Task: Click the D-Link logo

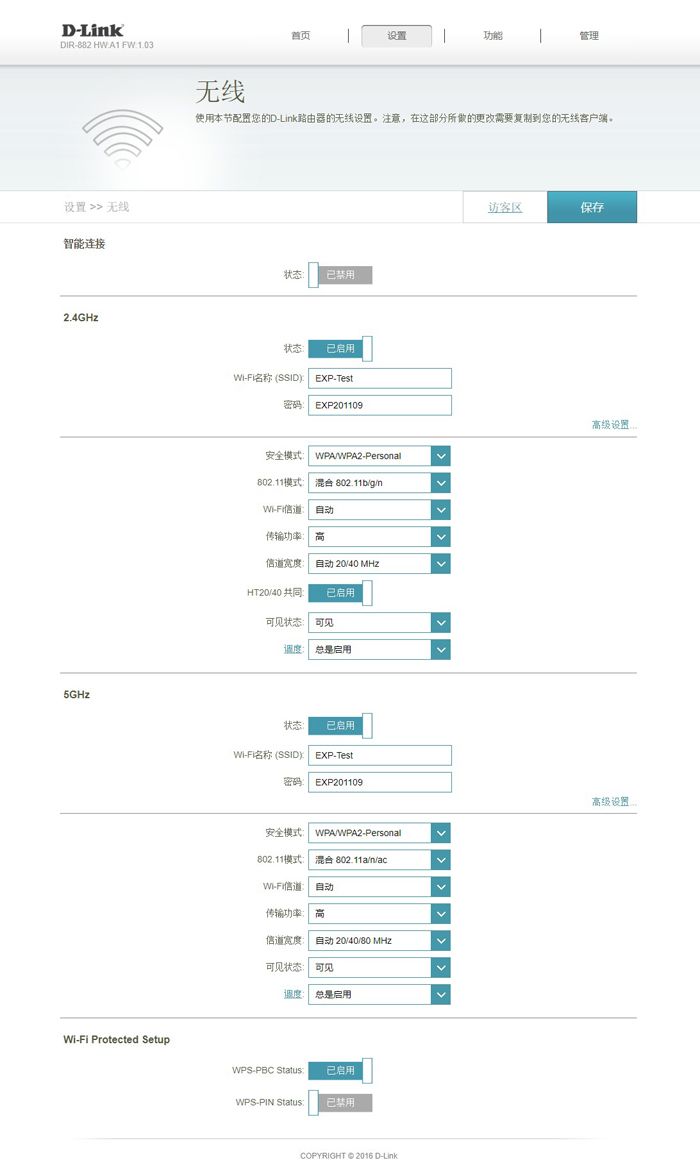Action: coord(92,31)
